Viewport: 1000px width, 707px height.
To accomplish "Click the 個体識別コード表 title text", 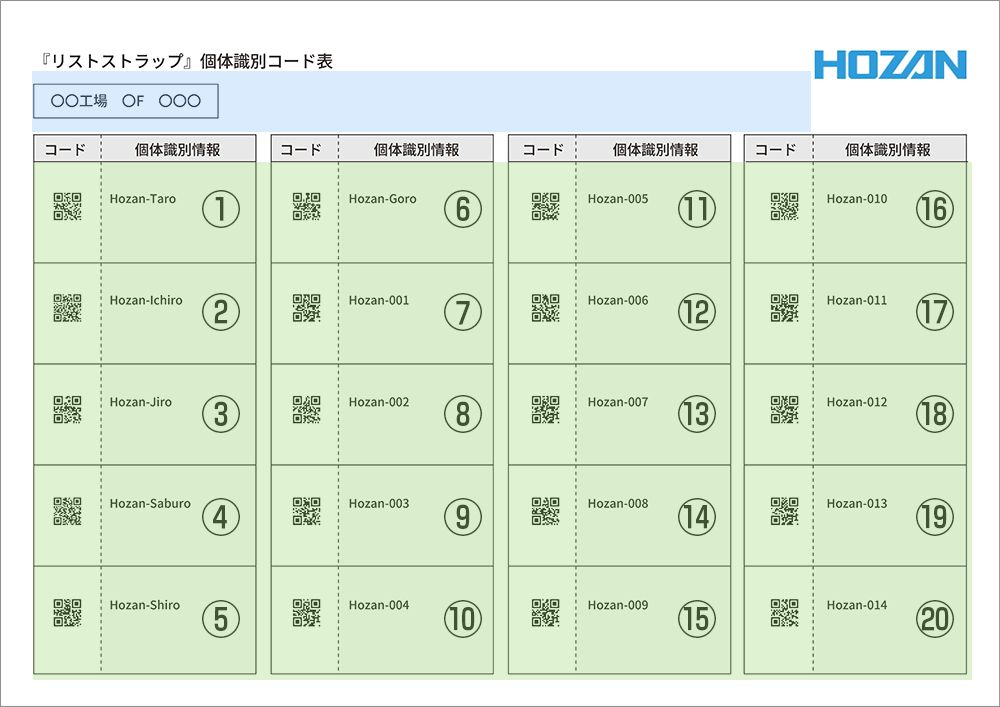I will (x=183, y=61).
